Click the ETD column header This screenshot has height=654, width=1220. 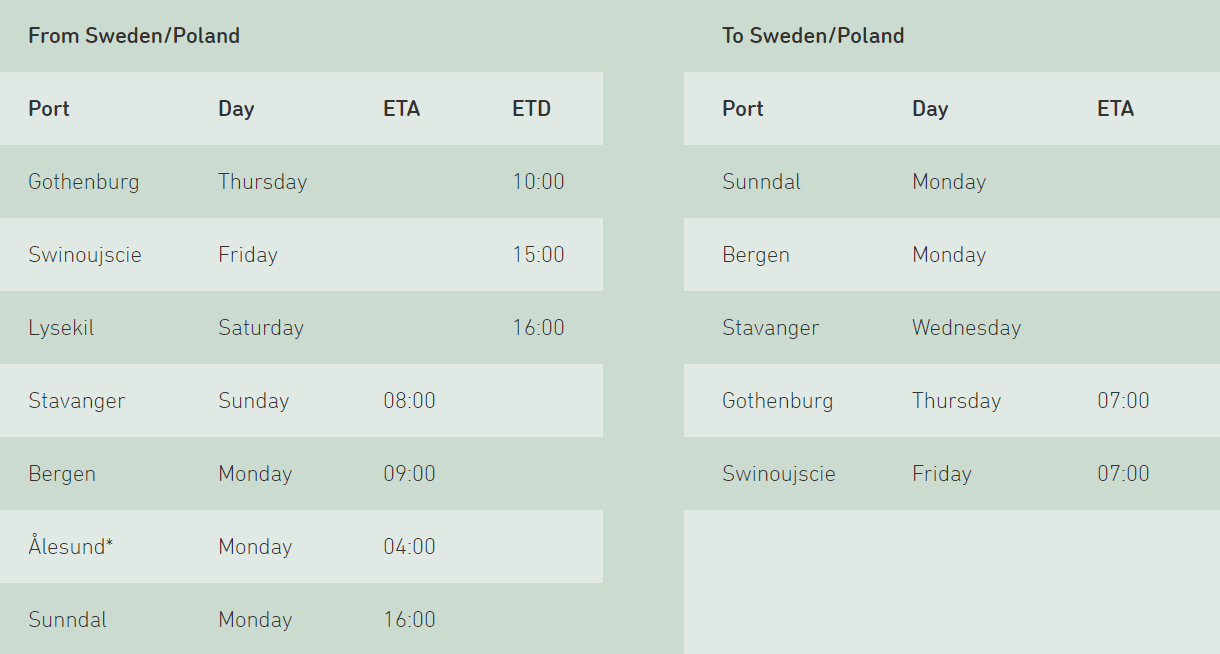point(531,109)
